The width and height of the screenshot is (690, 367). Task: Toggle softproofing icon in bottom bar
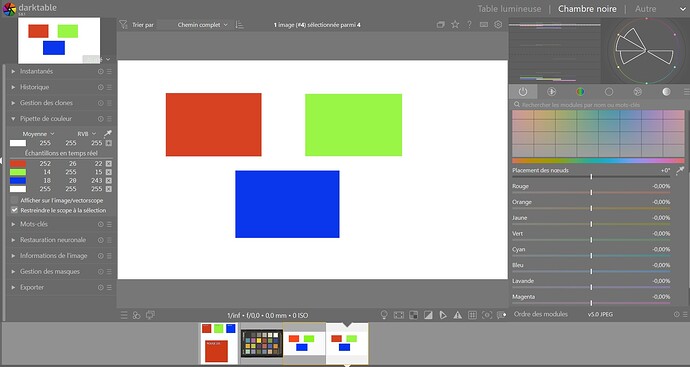tap(443, 315)
